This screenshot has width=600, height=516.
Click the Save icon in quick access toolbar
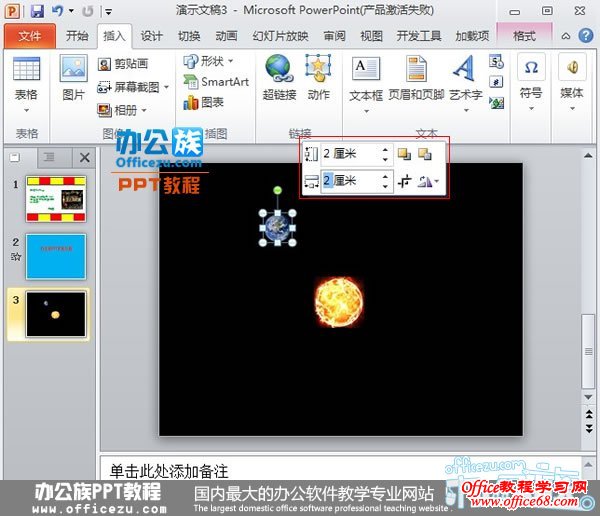pyautogui.click(x=37, y=11)
